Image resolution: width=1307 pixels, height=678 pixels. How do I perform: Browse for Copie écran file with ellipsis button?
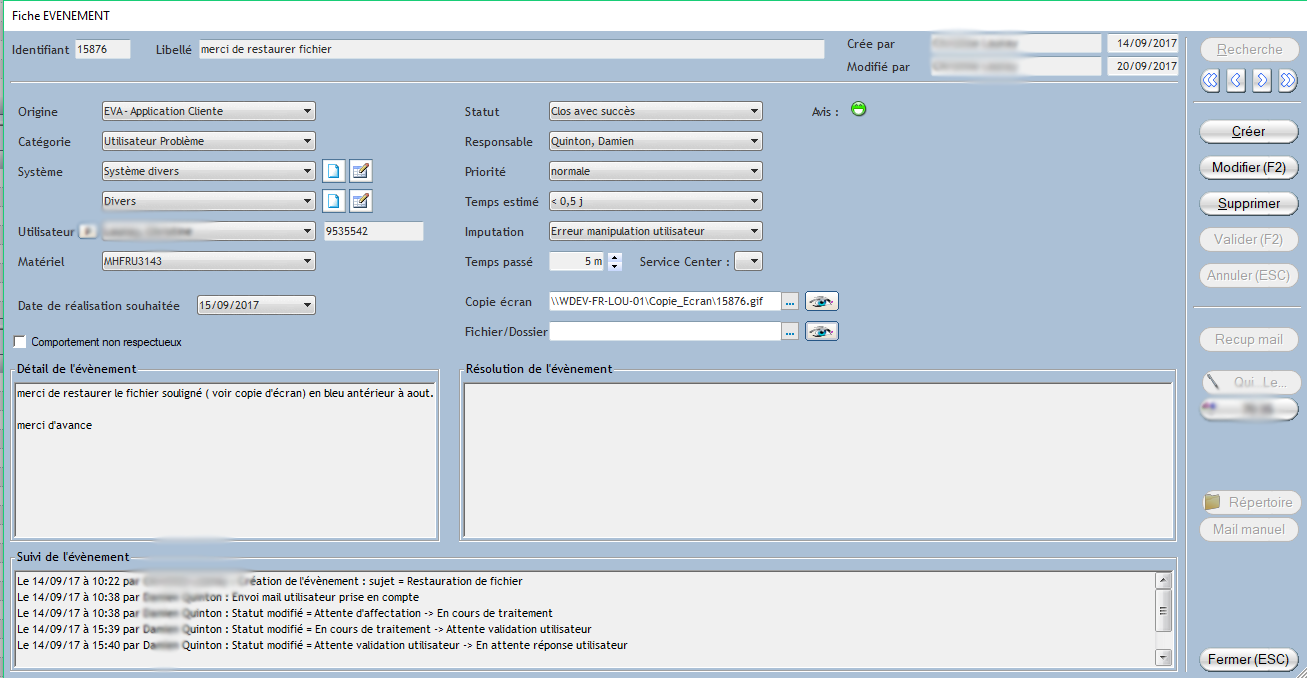click(790, 302)
